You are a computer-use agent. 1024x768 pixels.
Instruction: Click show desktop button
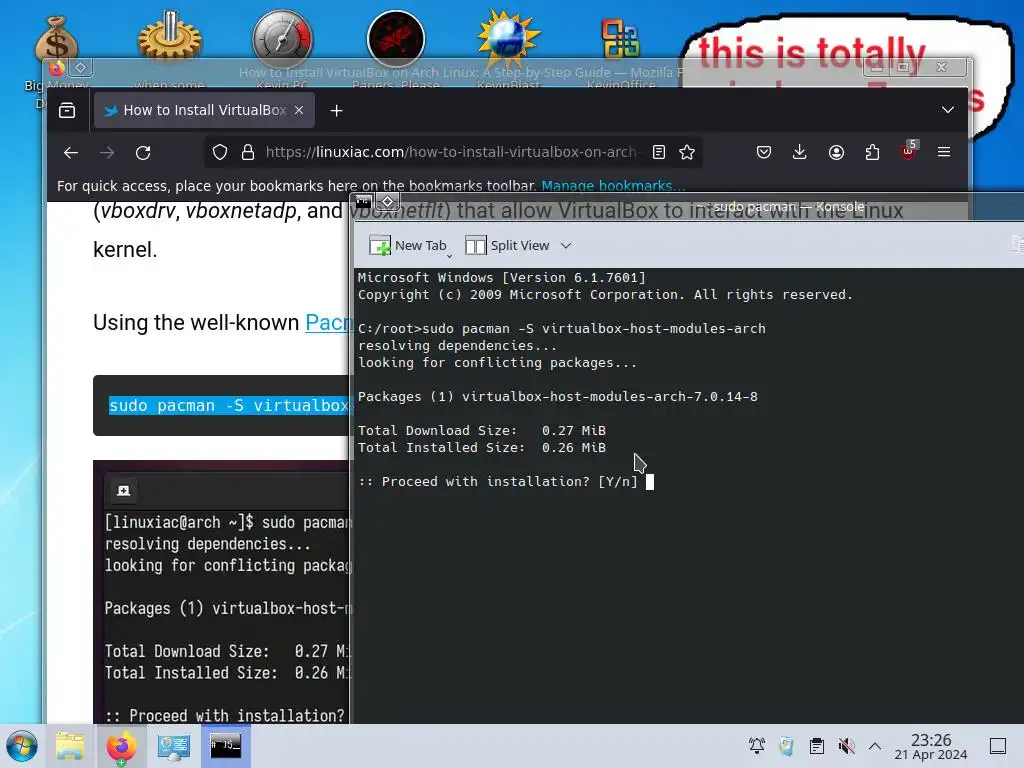[x=997, y=746]
